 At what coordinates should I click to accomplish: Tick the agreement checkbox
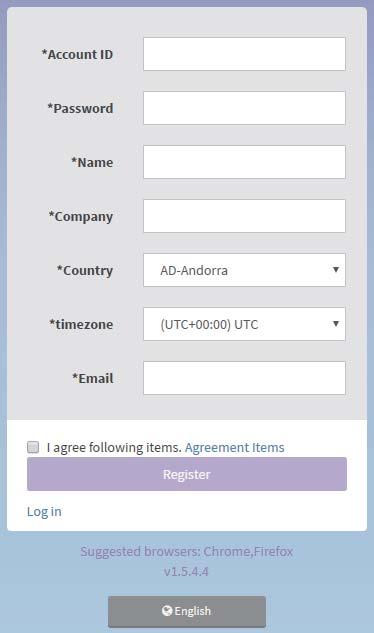[33, 447]
